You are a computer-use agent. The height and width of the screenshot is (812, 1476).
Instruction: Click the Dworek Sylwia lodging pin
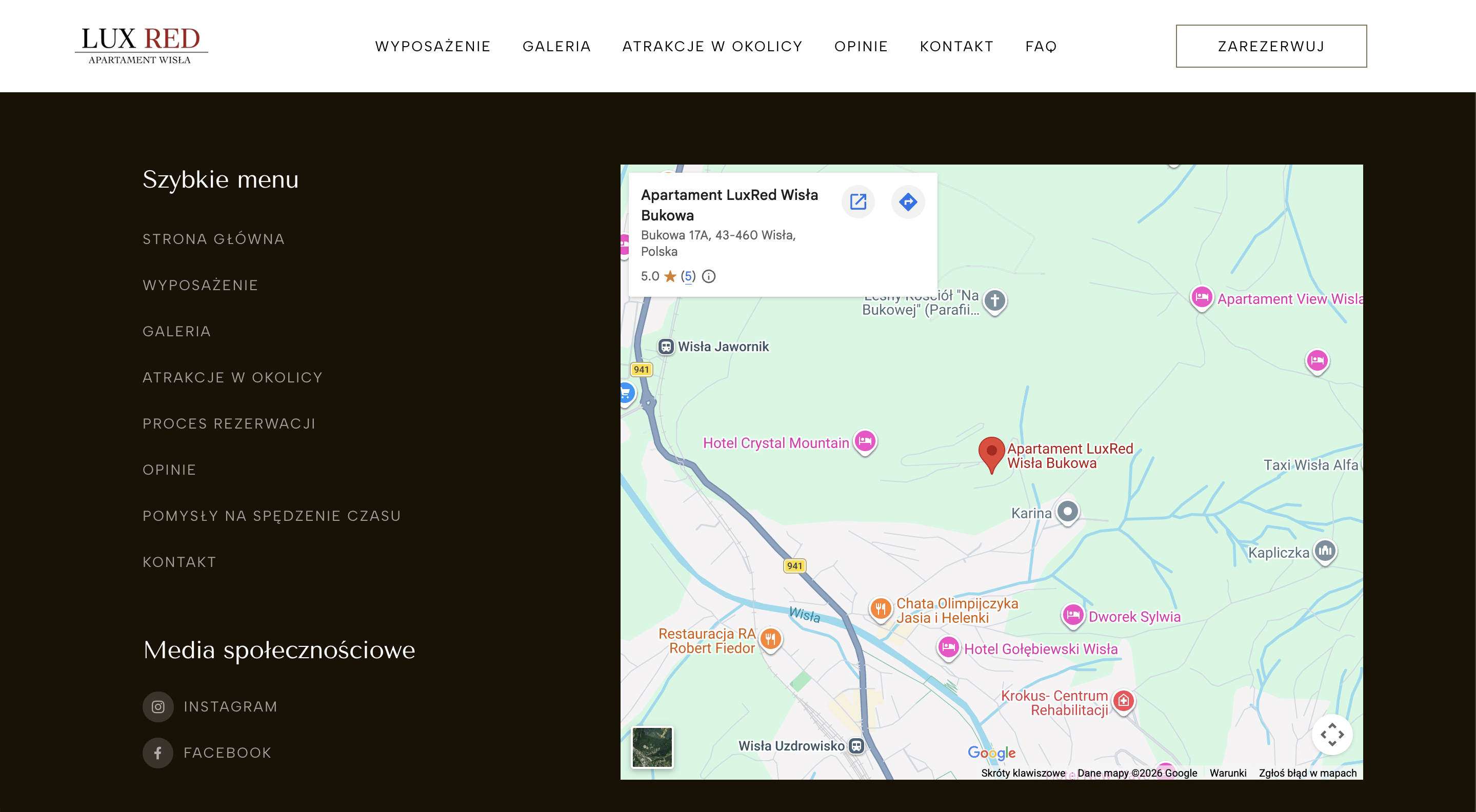pyautogui.click(x=1073, y=616)
